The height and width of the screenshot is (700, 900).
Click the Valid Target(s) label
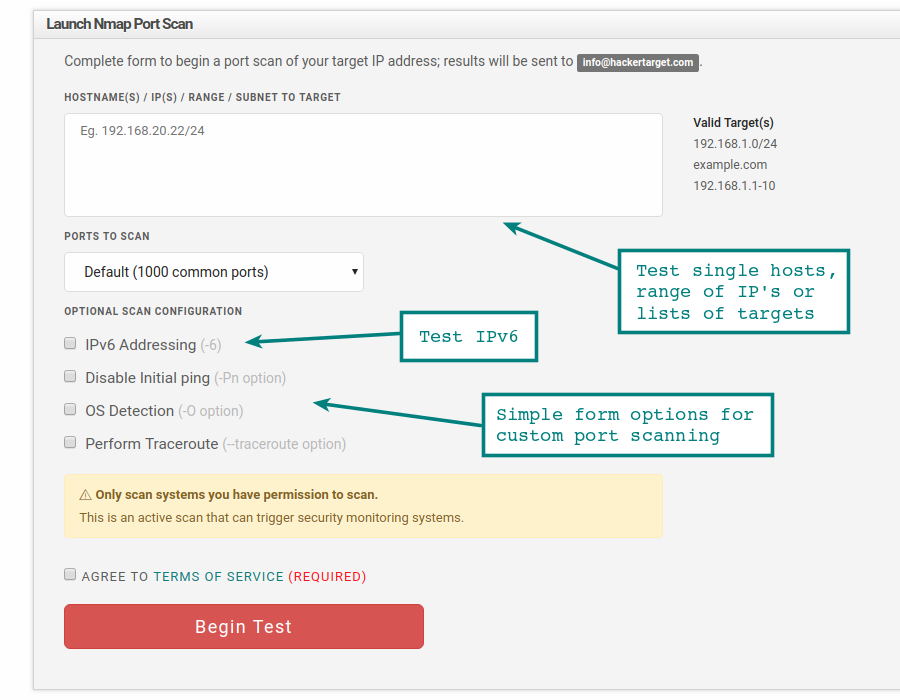pyautogui.click(x=734, y=123)
